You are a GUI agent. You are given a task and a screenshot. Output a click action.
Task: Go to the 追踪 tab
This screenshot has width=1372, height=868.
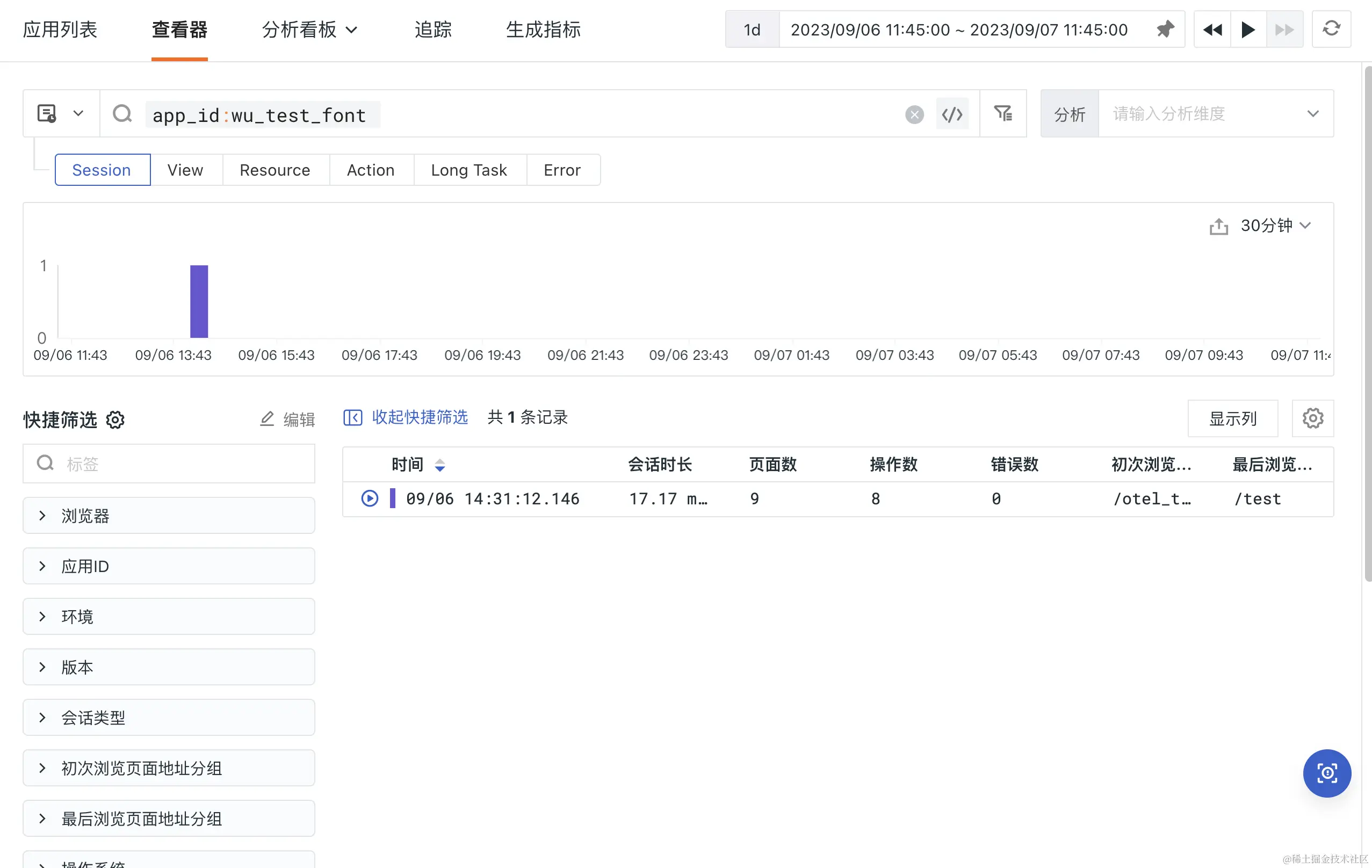[433, 29]
